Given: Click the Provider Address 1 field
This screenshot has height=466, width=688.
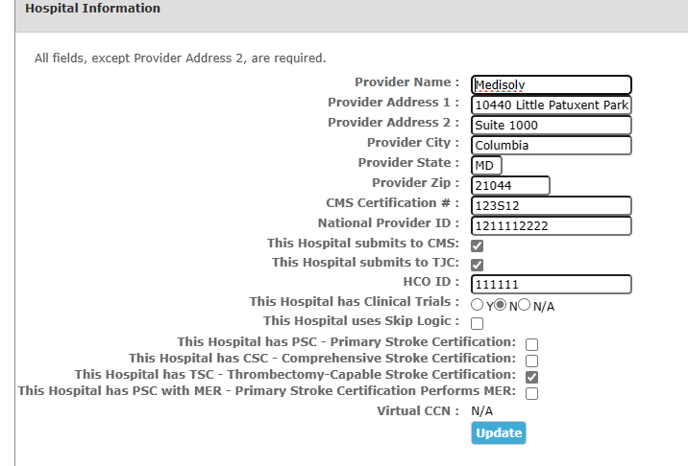Looking at the screenshot, I should [x=552, y=105].
